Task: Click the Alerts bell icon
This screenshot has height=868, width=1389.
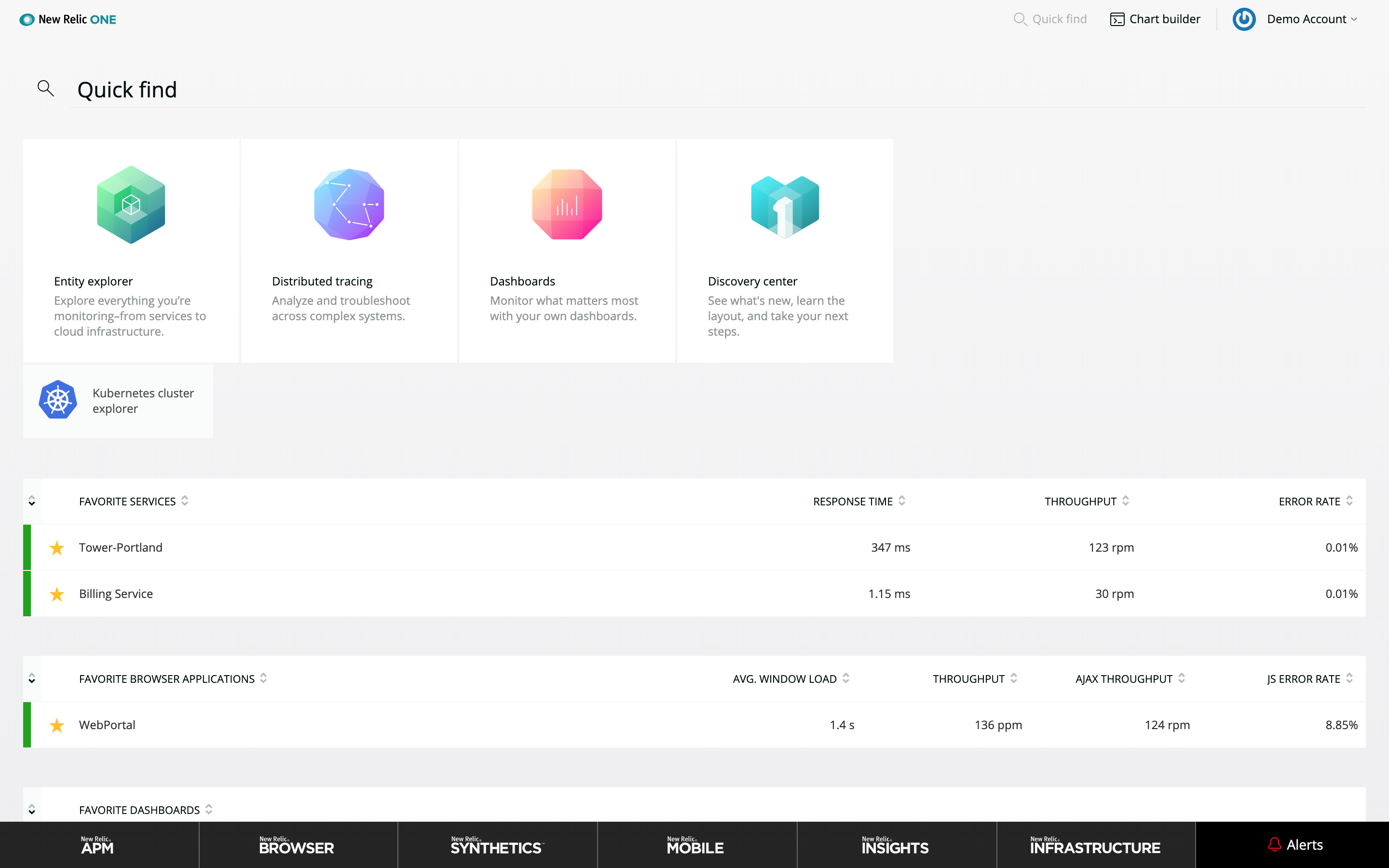Action: (1274, 844)
